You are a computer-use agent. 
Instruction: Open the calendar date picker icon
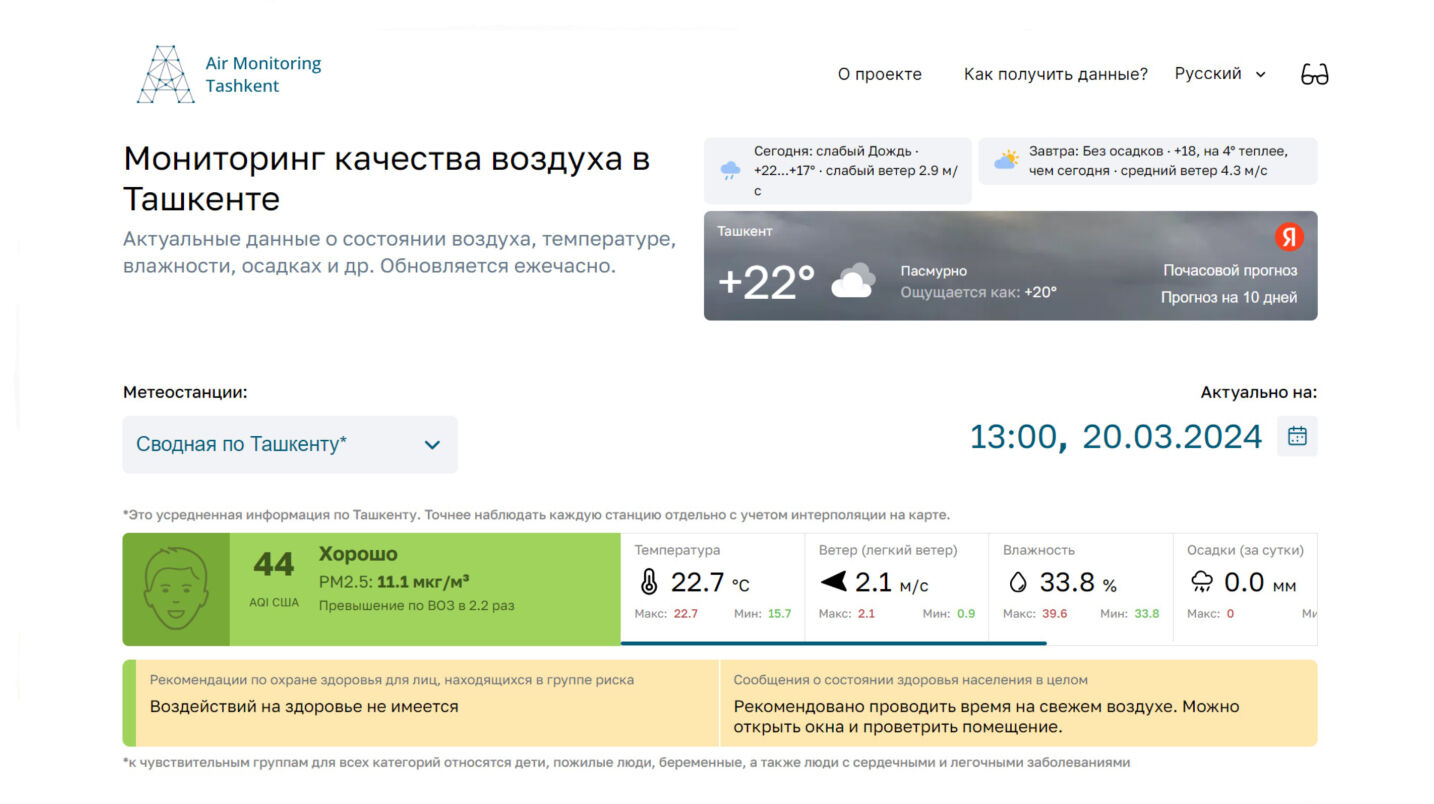coord(1297,436)
